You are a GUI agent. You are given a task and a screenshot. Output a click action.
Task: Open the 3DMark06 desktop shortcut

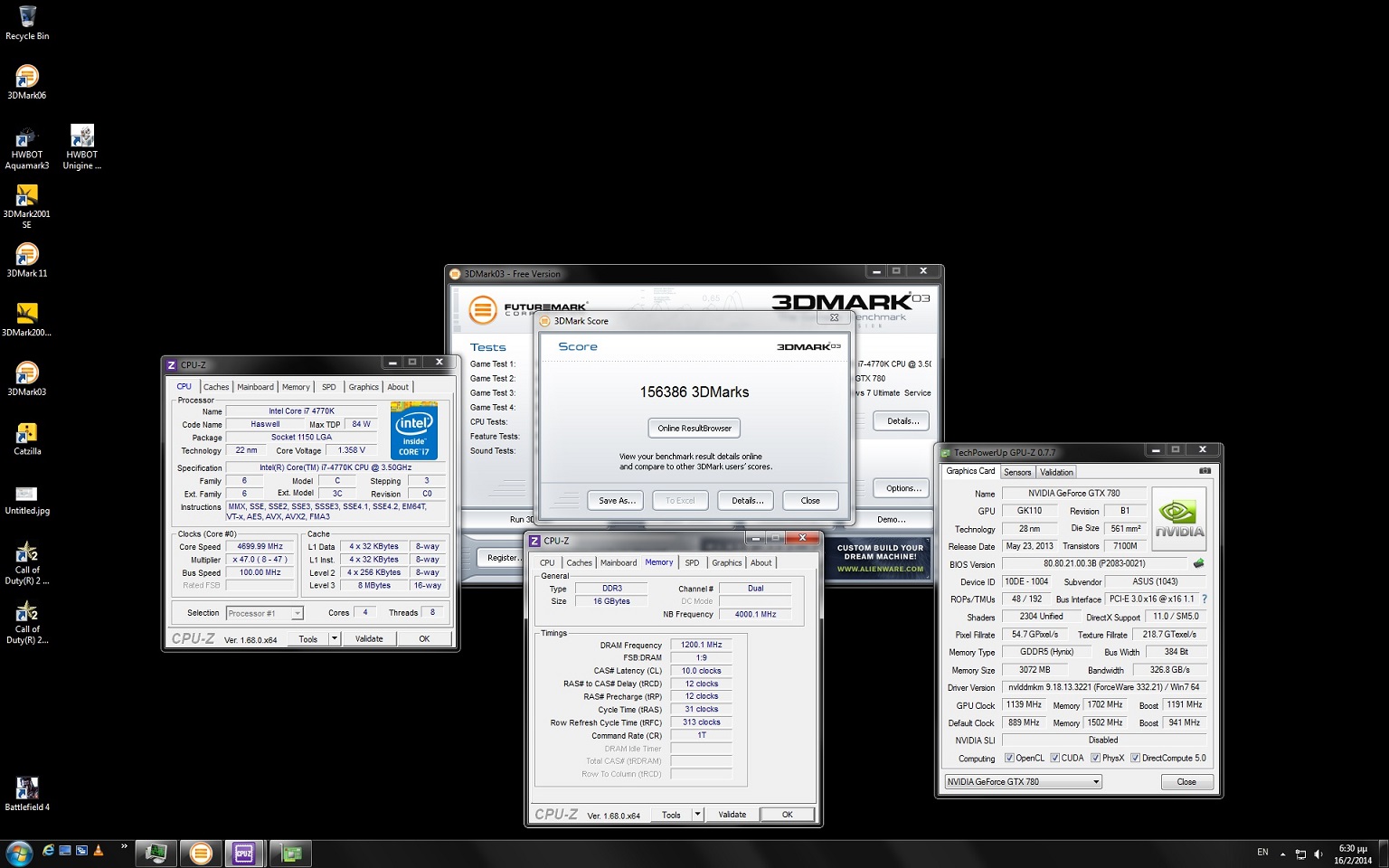tap(27, 82)
